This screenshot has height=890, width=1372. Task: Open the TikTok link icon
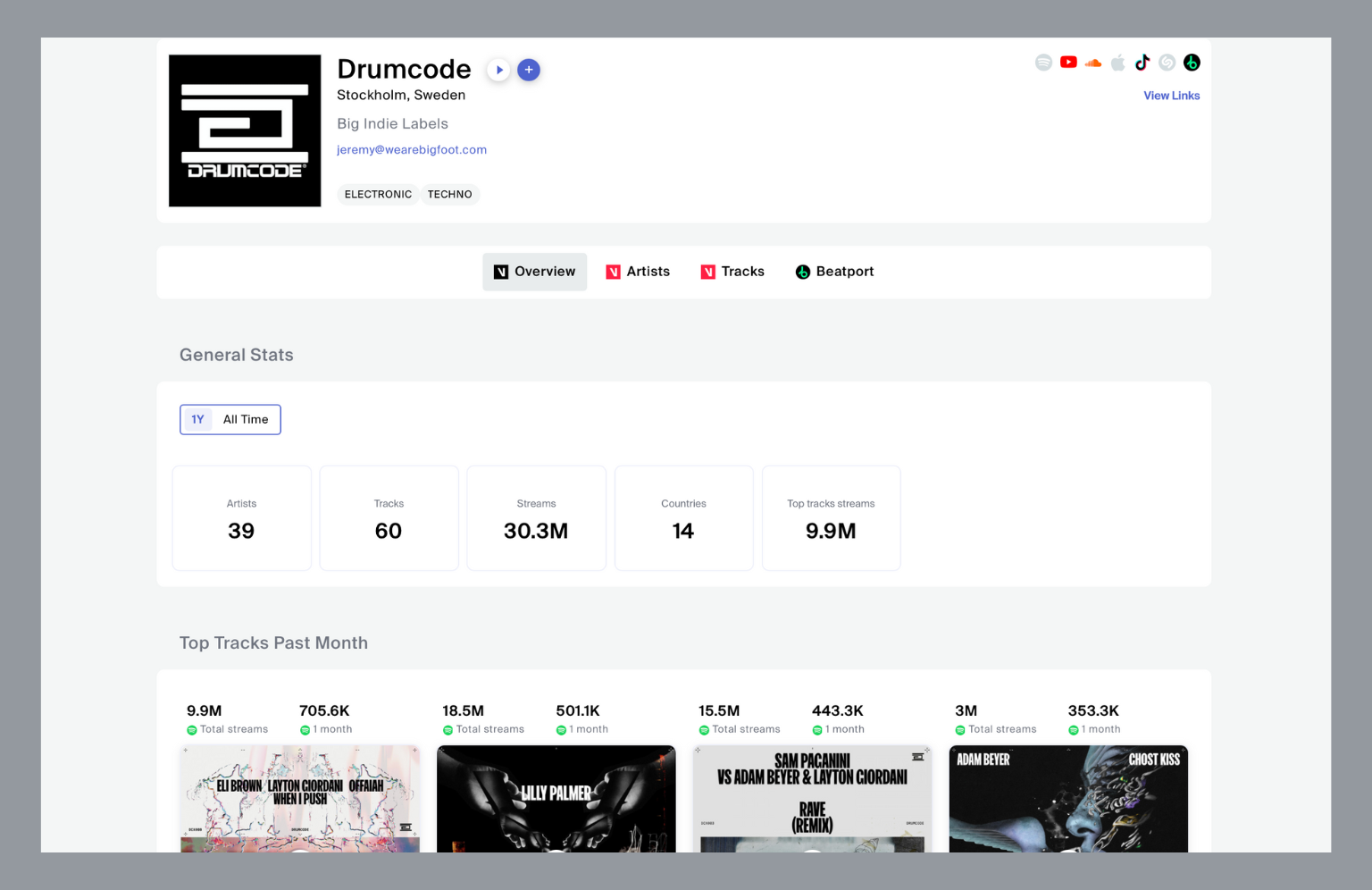point(1142,63)
